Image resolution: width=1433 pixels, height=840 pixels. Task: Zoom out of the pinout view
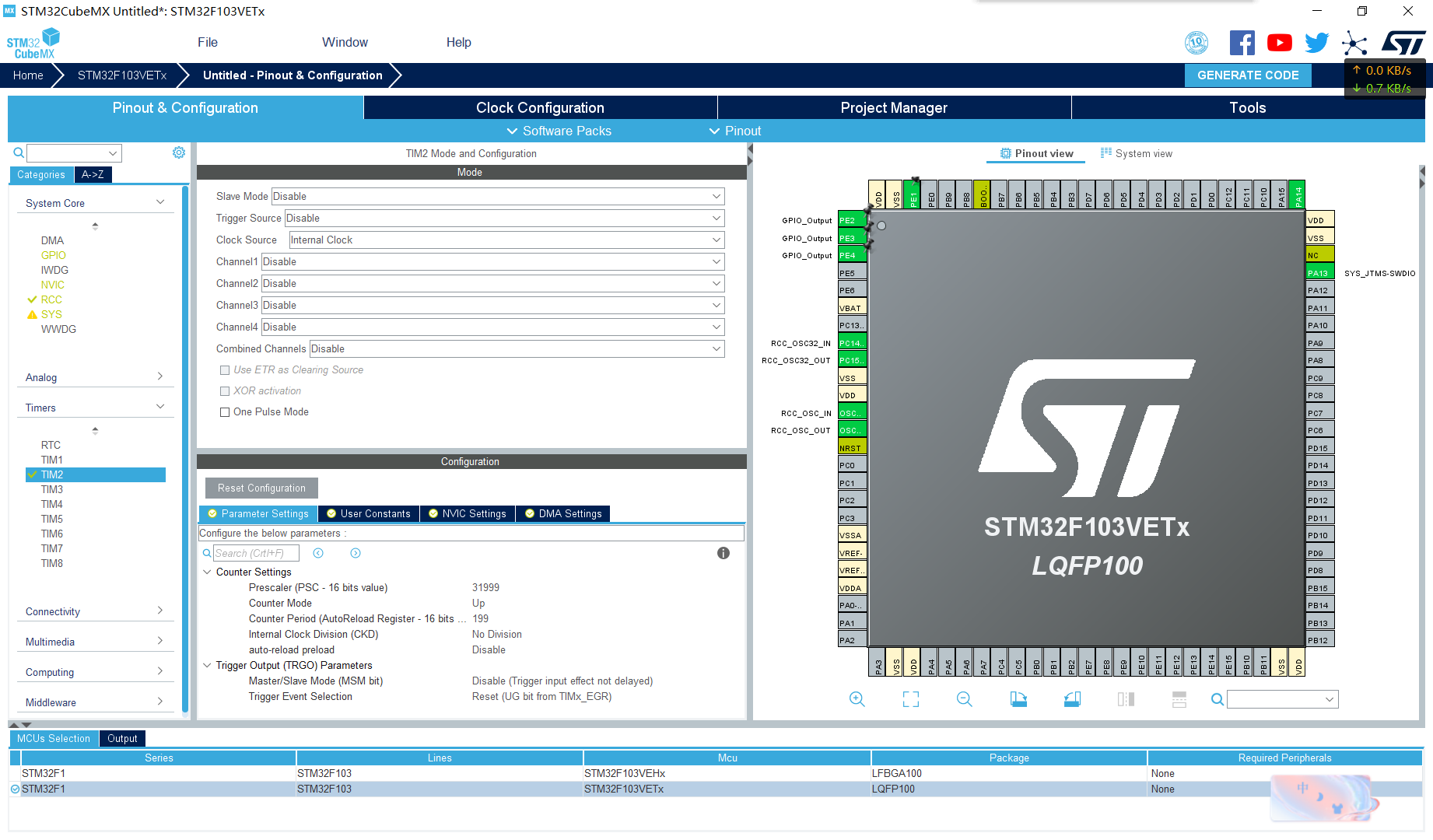(964, 698)
